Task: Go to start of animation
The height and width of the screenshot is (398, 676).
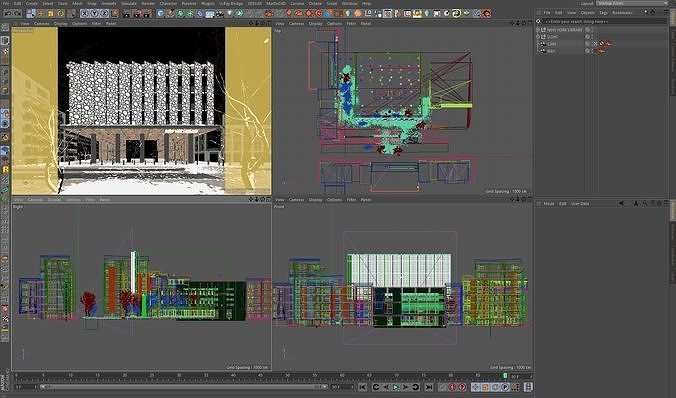Action: [x=363, y=387]
